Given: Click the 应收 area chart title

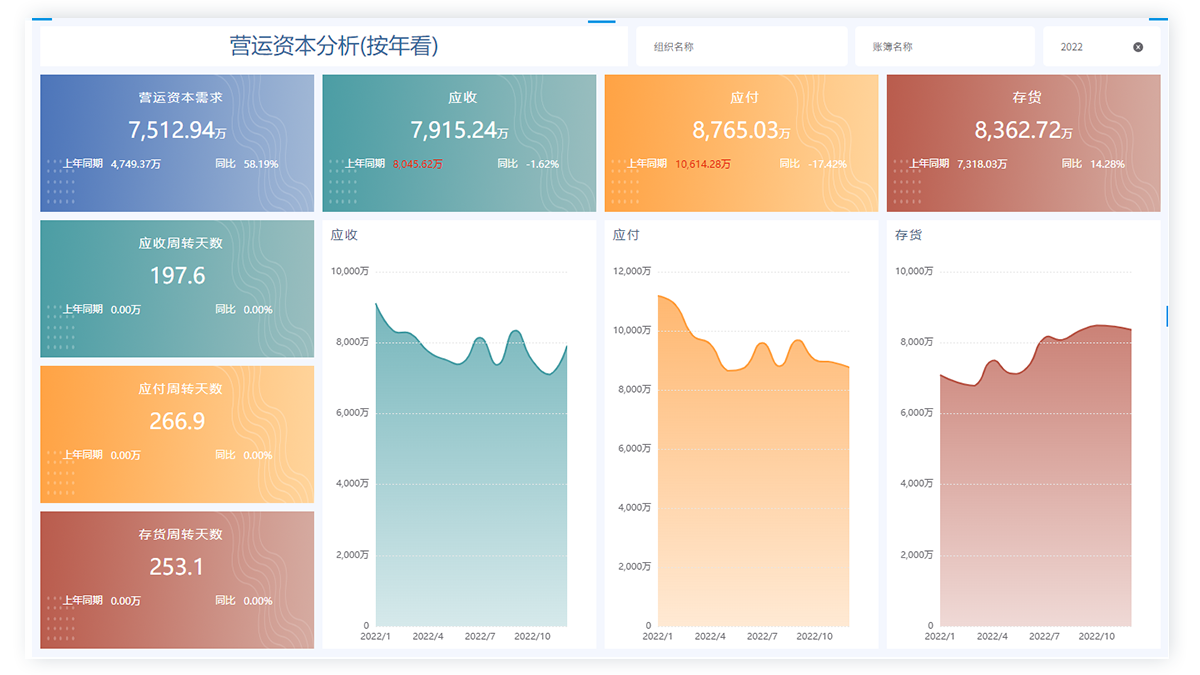Looking at the screenshot, I should pyautogui.click(x=344, y=235).
